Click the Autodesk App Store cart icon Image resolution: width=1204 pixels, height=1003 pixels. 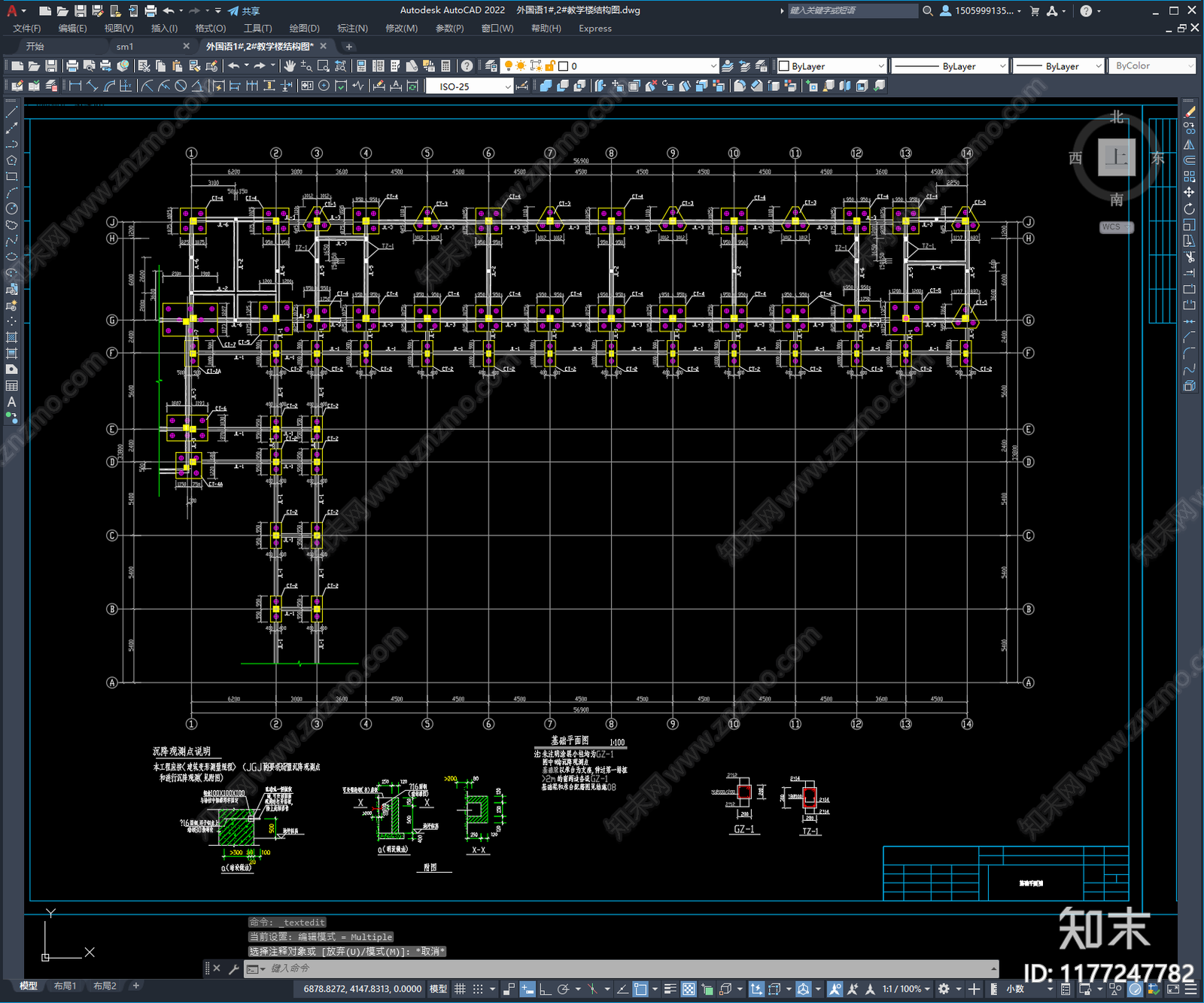pyautogui.click(x=1034, y=11)
